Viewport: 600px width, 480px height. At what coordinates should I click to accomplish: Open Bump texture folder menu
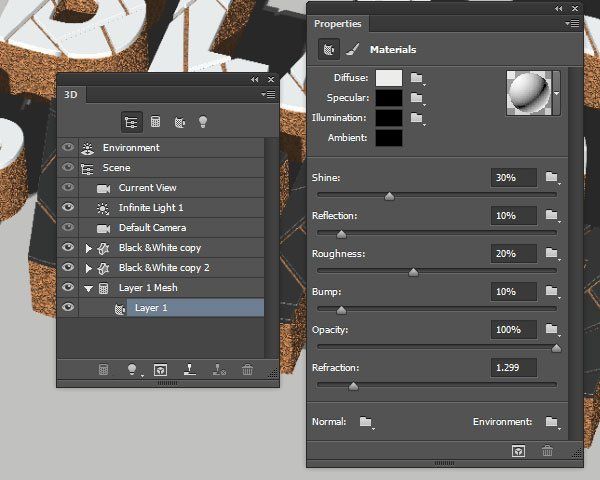point(552,291)
